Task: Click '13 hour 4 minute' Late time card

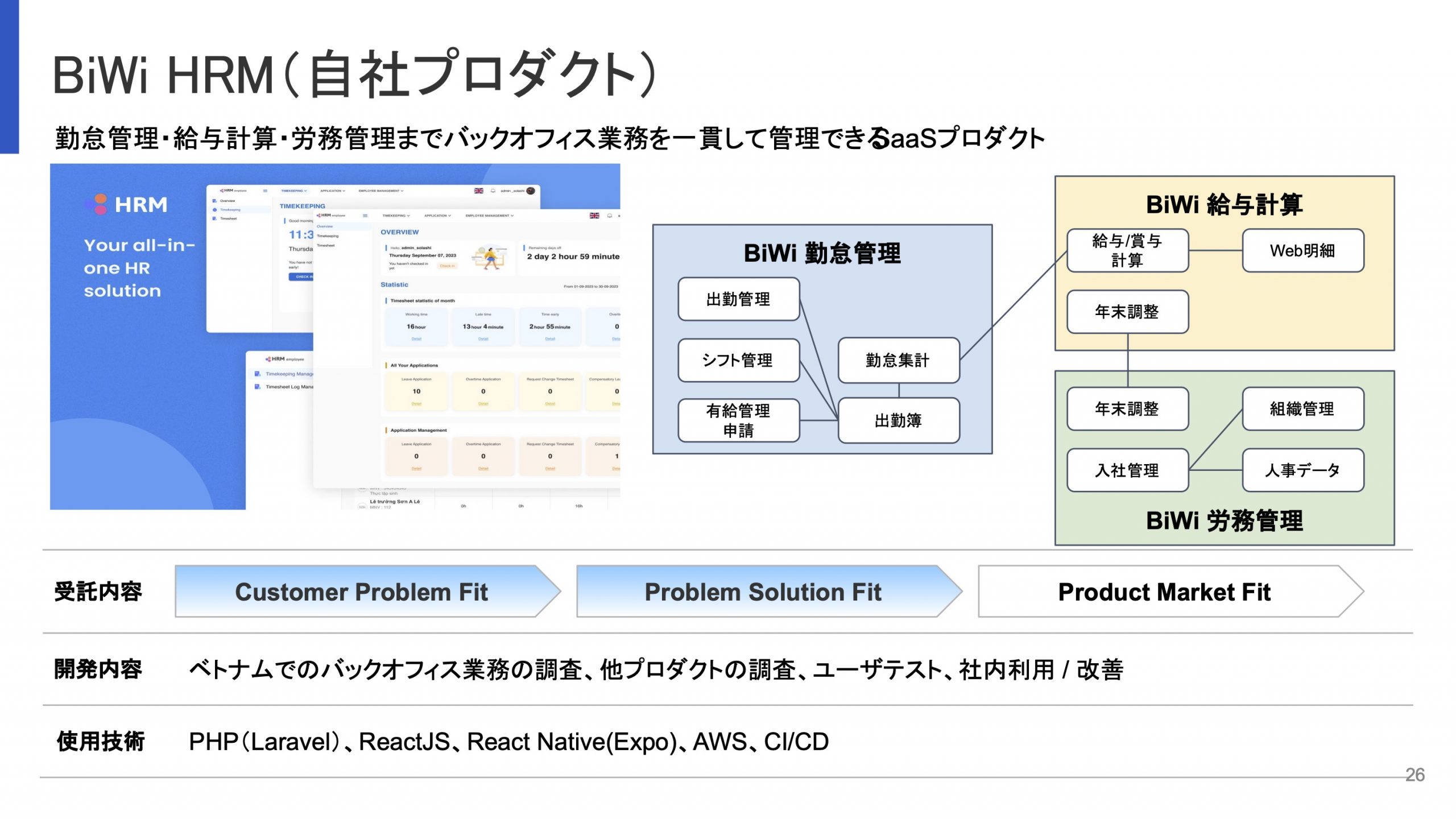Action: [x=483, y=327]
